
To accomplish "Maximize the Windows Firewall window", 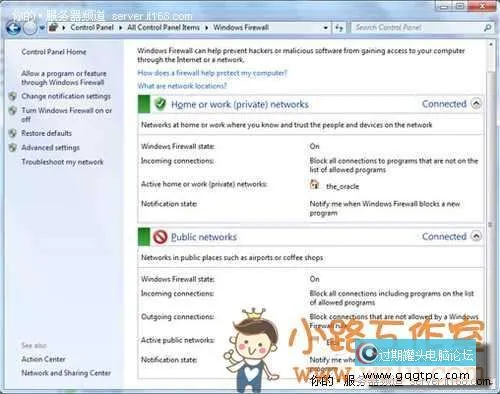I will [x=460, y=6].
